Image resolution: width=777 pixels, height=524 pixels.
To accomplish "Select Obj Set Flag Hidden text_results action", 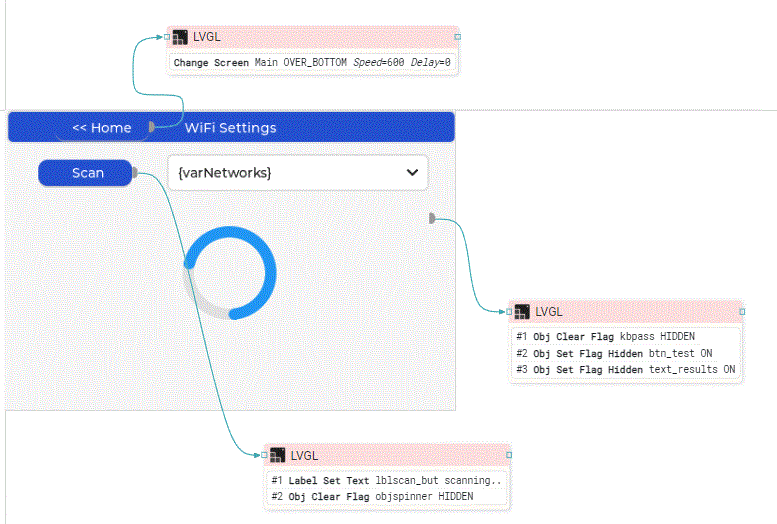I will click(x=625, y=369).
